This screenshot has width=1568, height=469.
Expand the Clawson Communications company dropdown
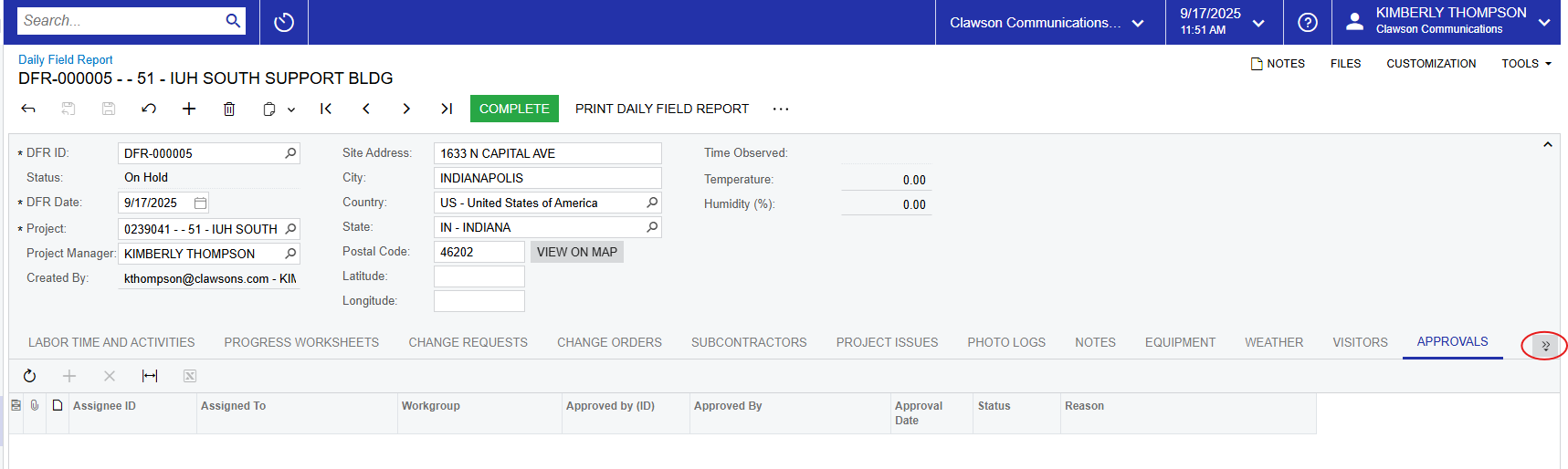[1048, 23]
